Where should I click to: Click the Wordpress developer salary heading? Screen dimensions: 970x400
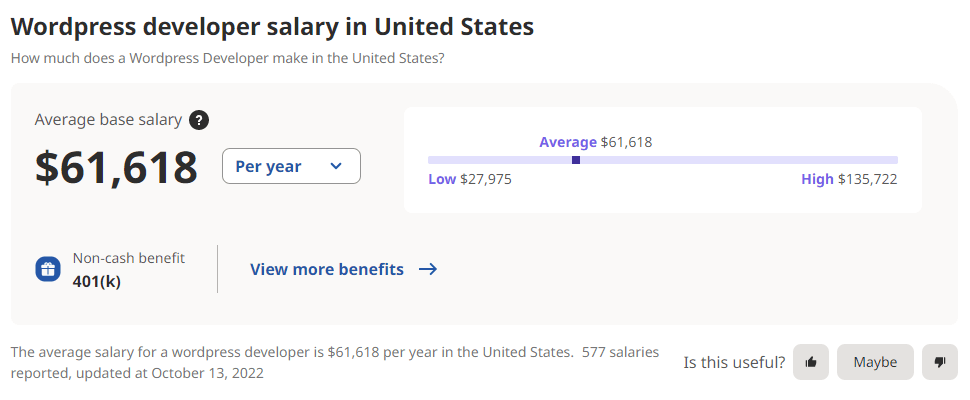(272, 27)
